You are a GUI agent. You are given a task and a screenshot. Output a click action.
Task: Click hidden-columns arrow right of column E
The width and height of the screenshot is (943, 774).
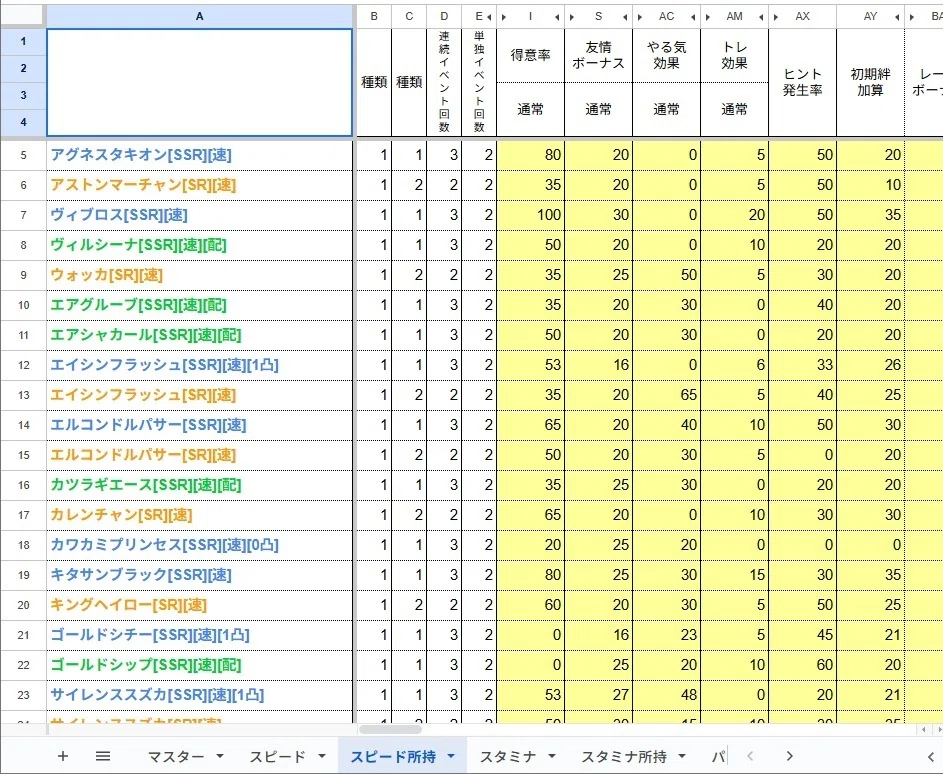click(490, 17)
